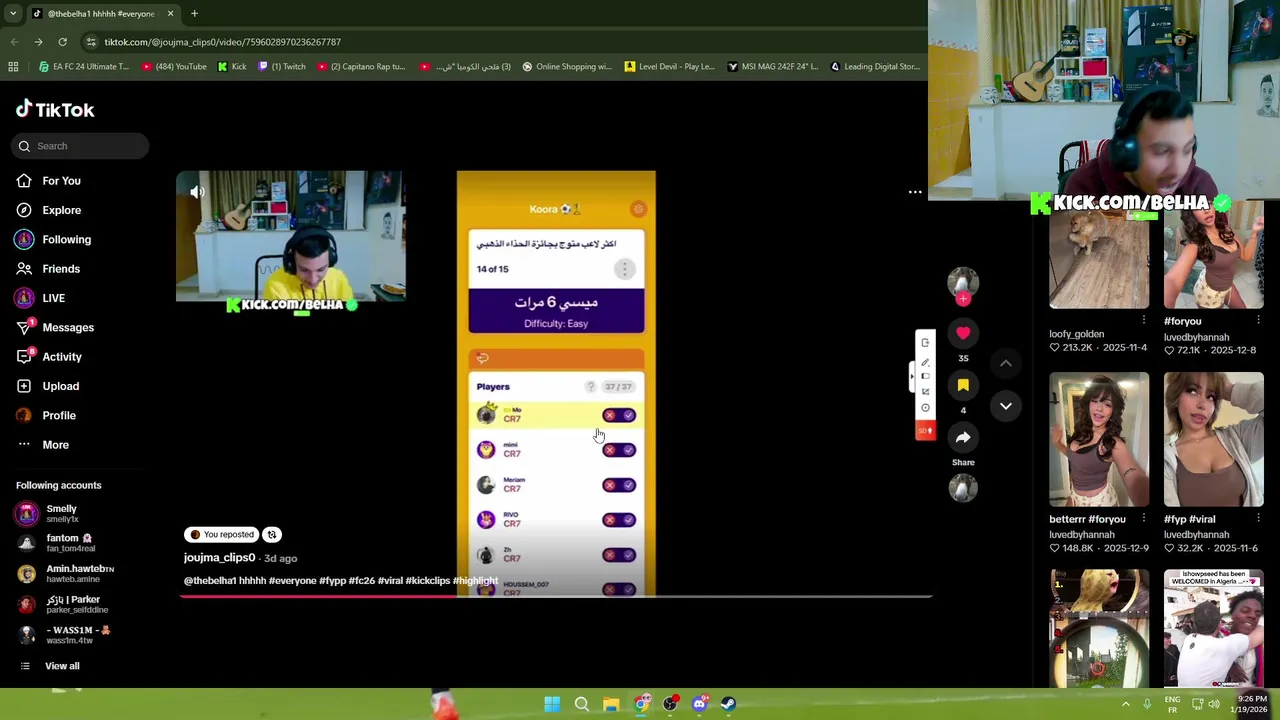Open the Kick bookmark
This screenshot has width=1280, height=720.
pyautogui.click(x=231, y=67)
